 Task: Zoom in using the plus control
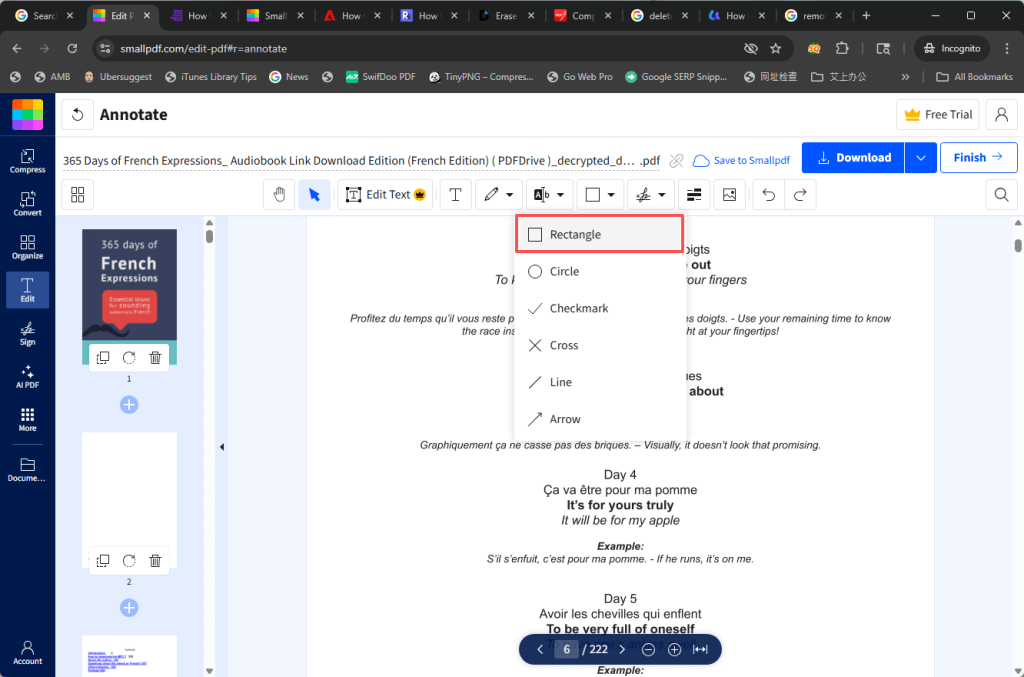[673, 649]
